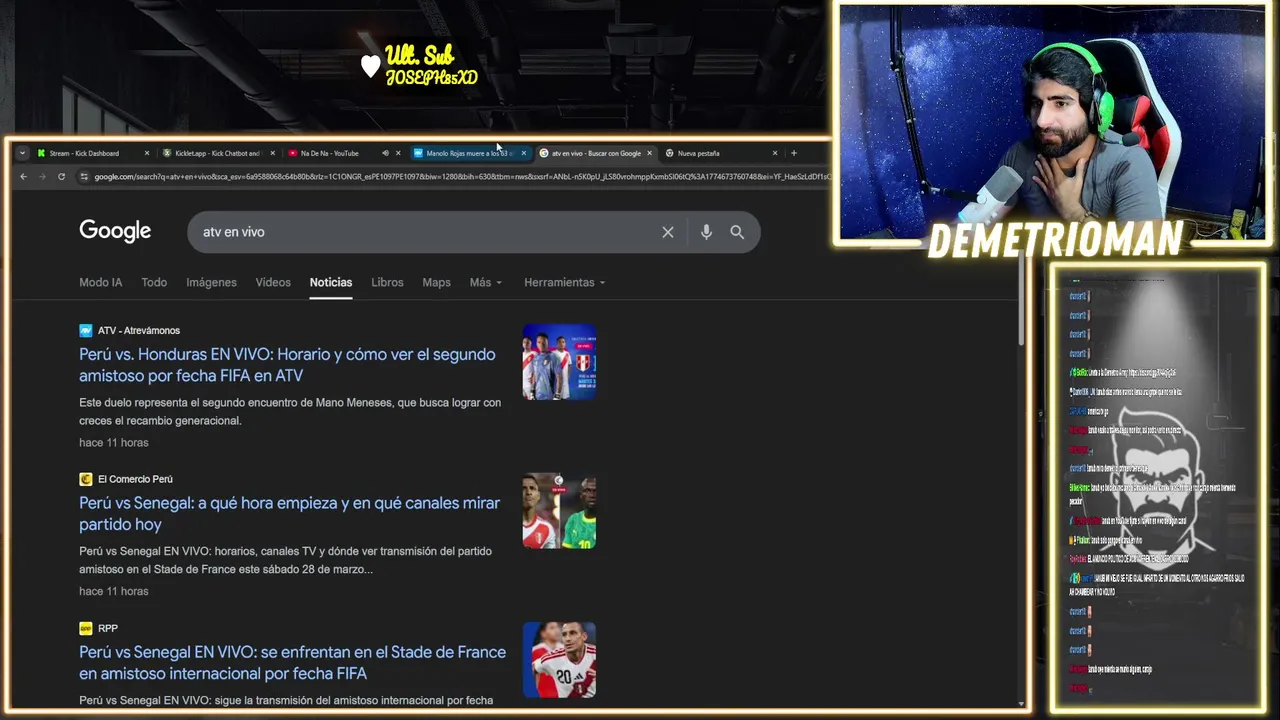Screen dimensions: 1280x720
Task: Show Videos search results
Action: (x=273, y=282)
